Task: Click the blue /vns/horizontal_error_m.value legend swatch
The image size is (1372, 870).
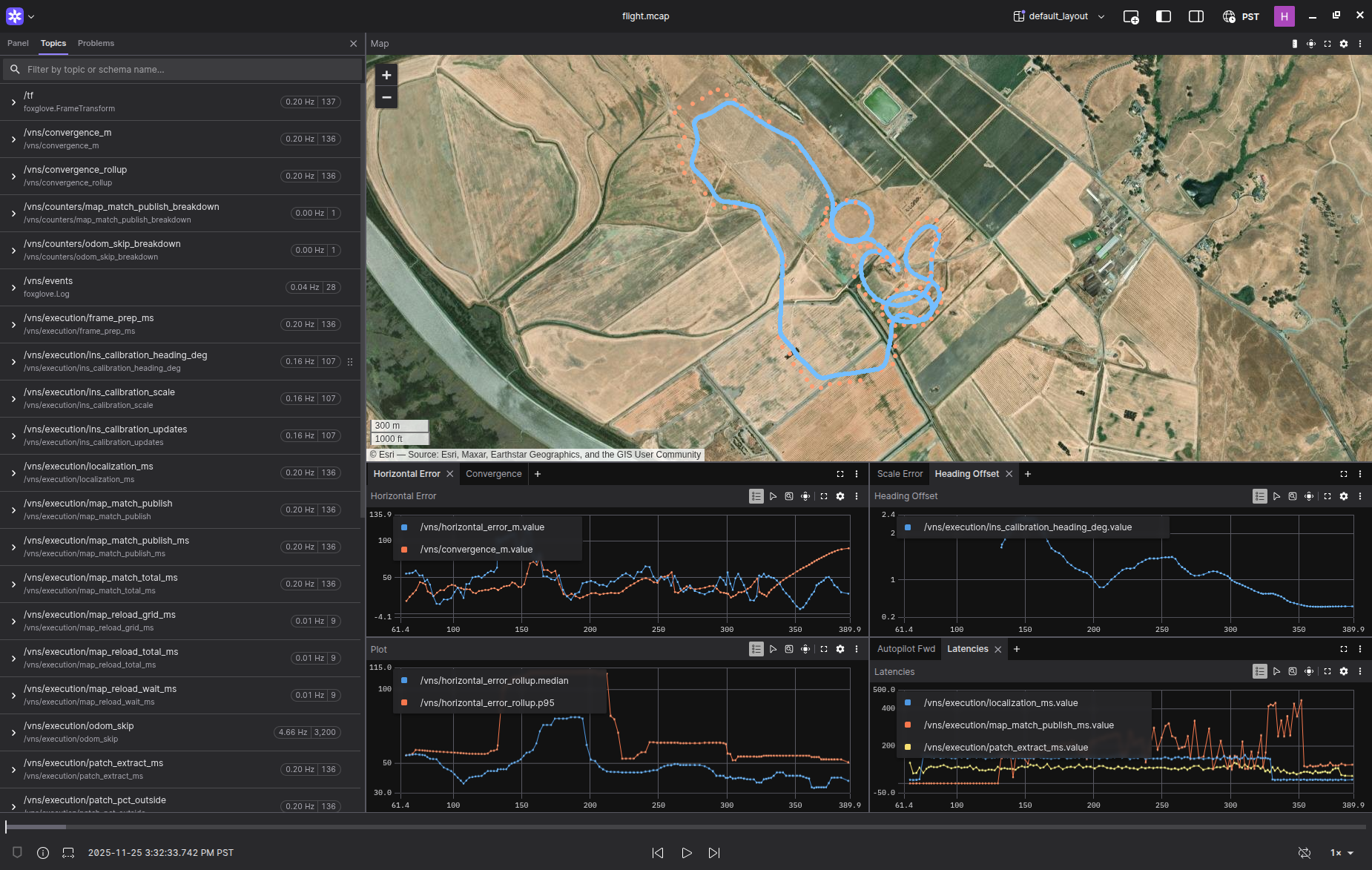Action: 404,527
